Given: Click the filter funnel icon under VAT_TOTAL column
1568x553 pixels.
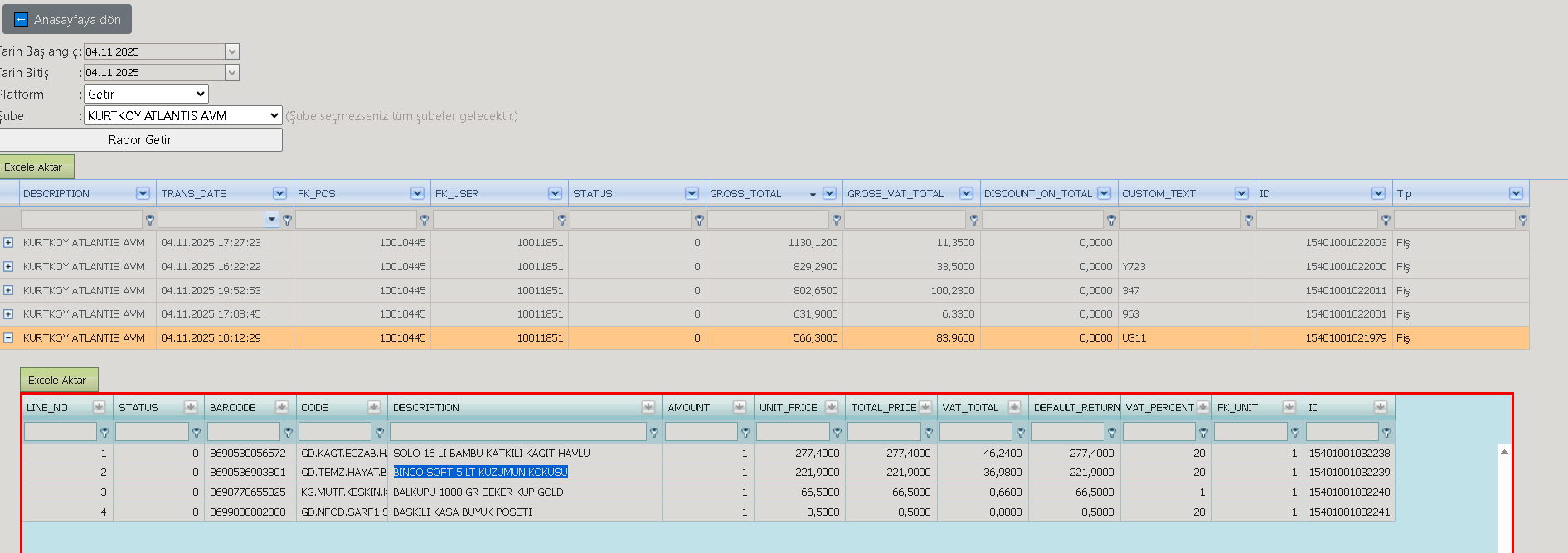Looking at the screenshot, I should (1020, 432).
